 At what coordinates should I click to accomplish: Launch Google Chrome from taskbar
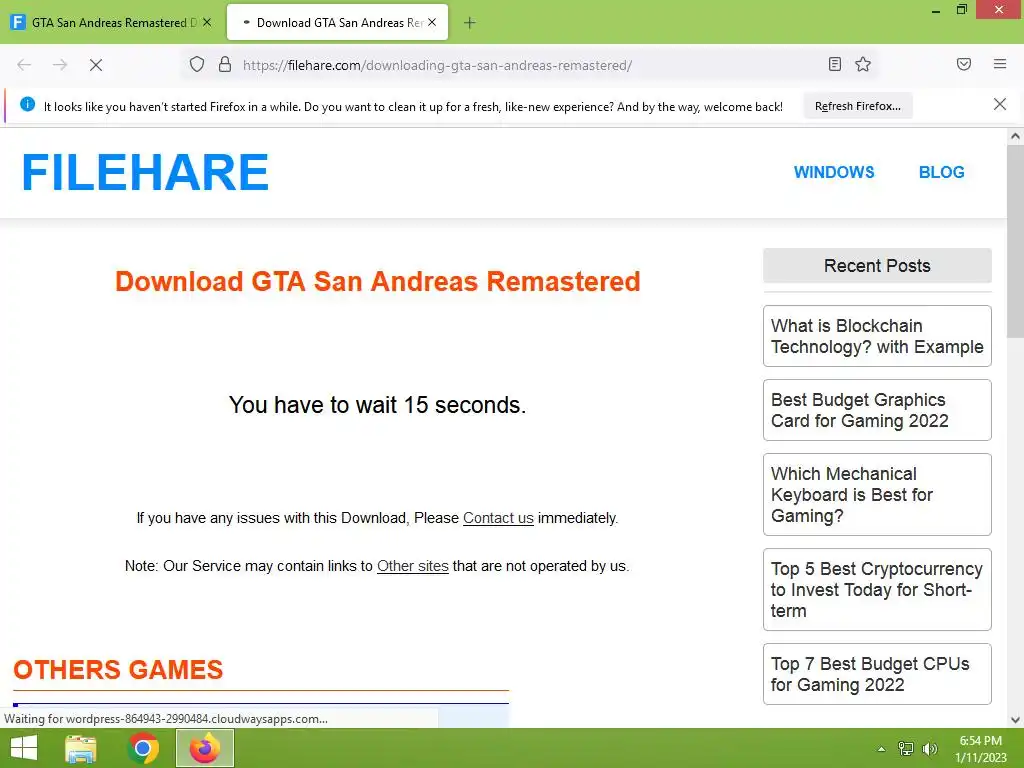(x=143, y=748)
